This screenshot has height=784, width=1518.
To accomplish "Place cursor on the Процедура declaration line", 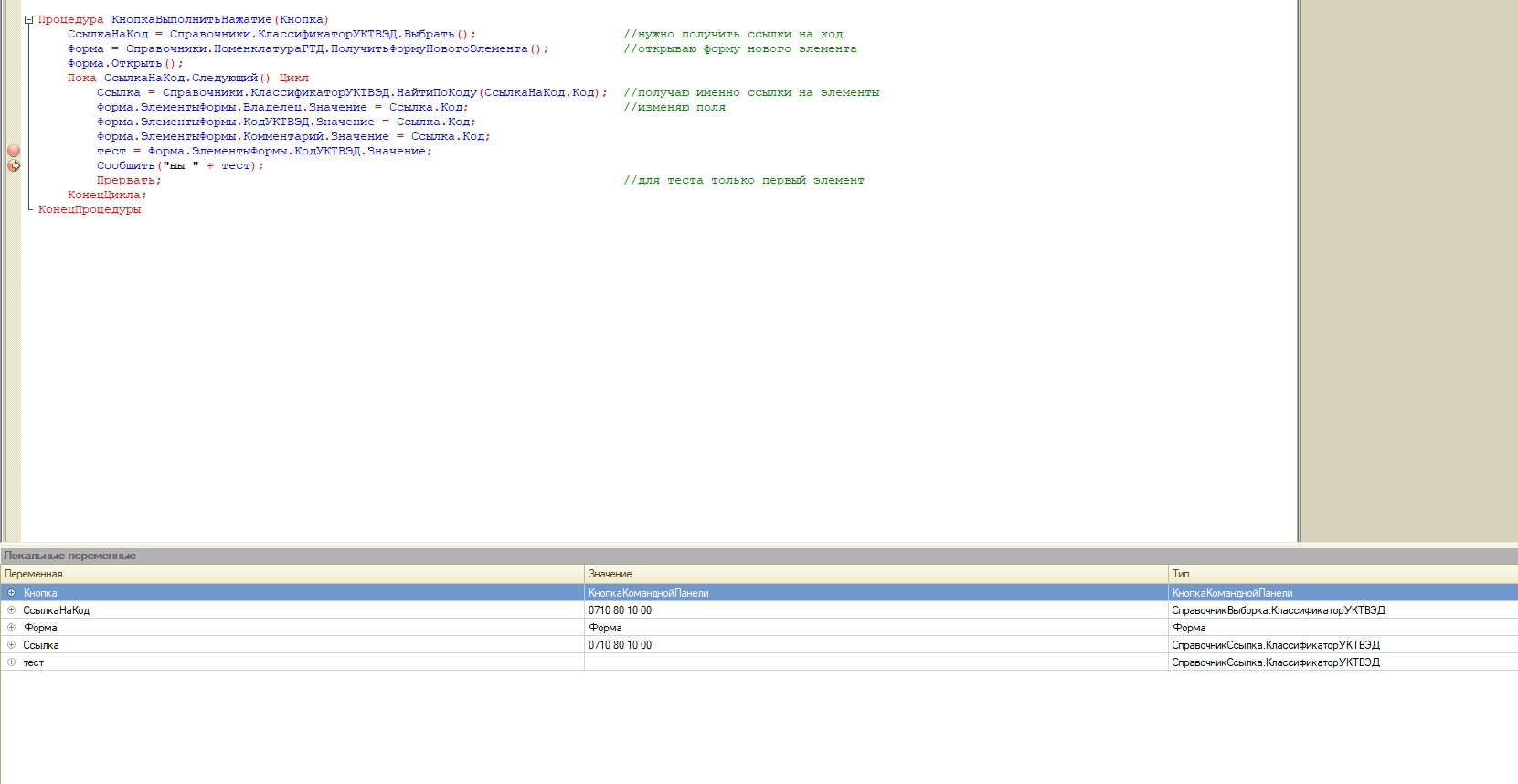I will pyautogui.click(x=183, y=19).
